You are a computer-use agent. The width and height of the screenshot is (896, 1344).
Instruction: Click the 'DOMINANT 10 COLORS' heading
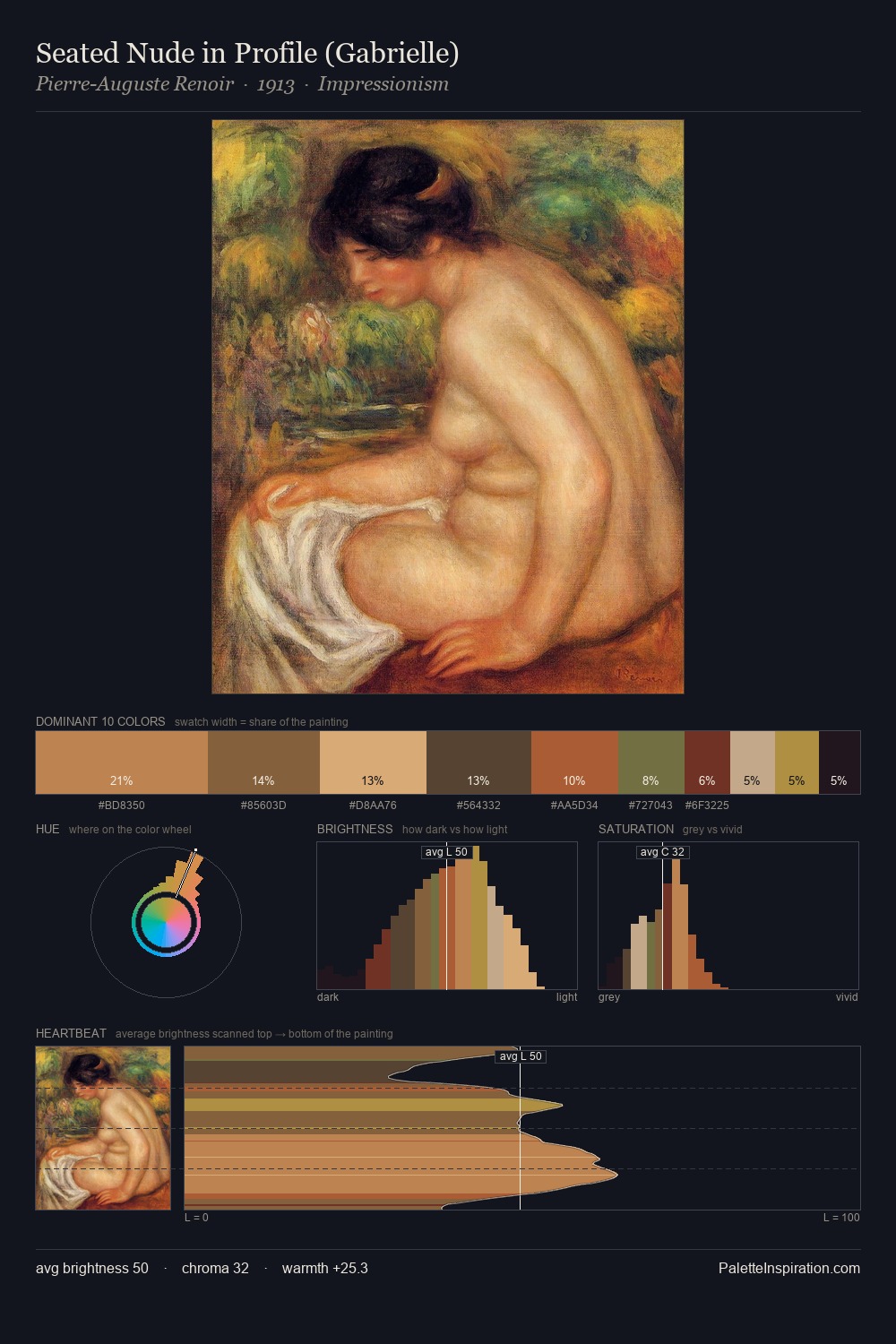click(100, 721)
